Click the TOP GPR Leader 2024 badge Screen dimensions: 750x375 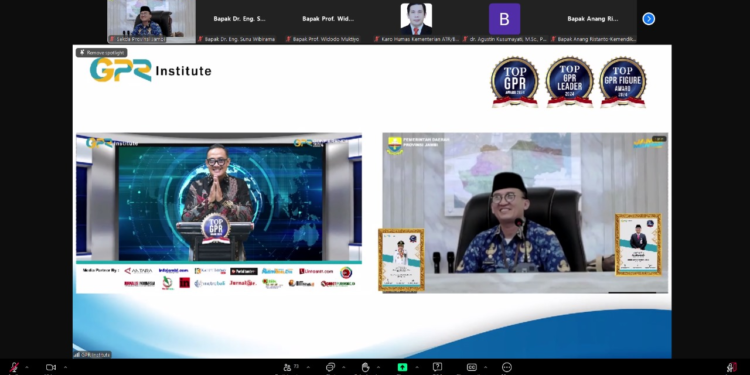569,82
